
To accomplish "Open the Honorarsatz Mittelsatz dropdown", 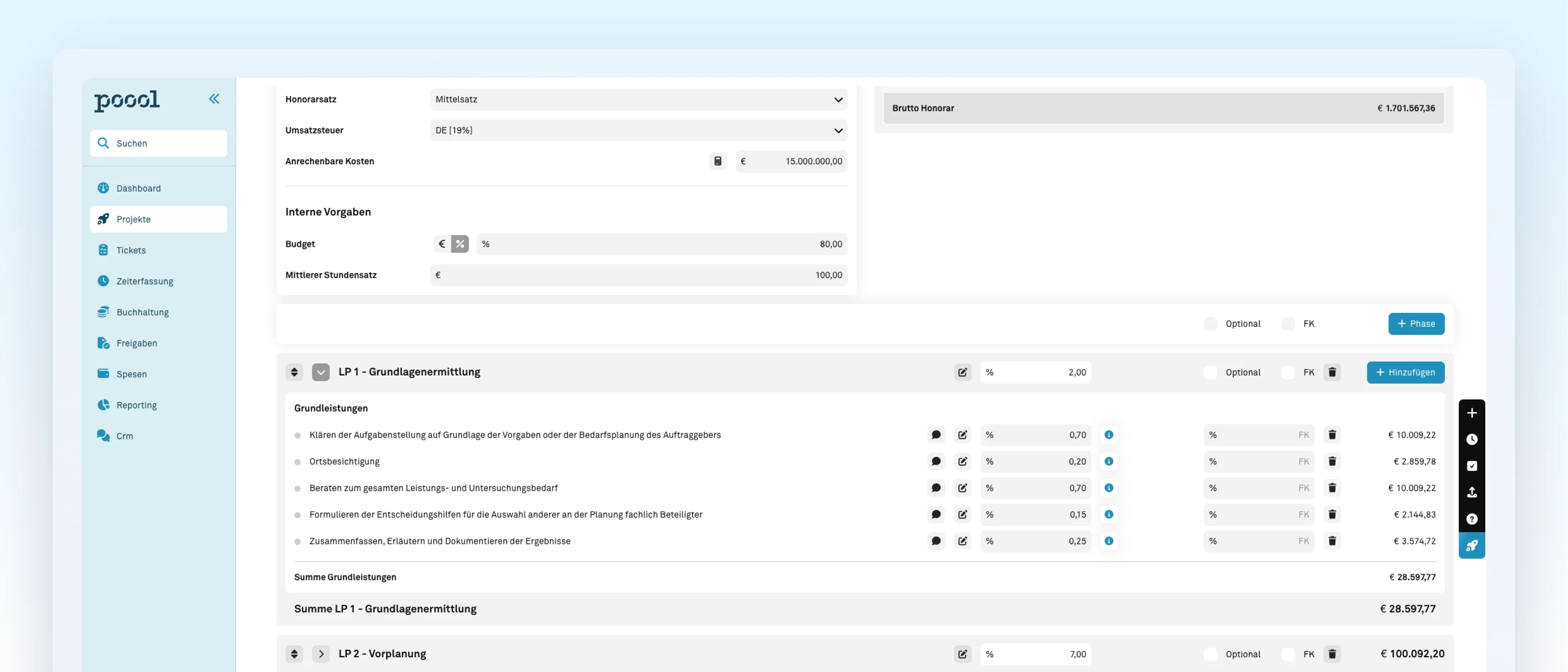I will point(639,99).
